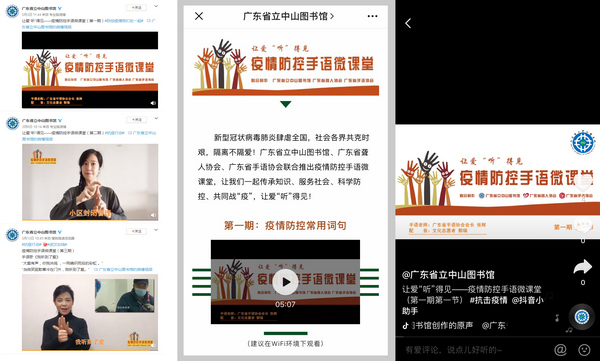Tap the verified badge on first Weibo post
This screenshot has height=361, width=600.
(x=60, y=8)
